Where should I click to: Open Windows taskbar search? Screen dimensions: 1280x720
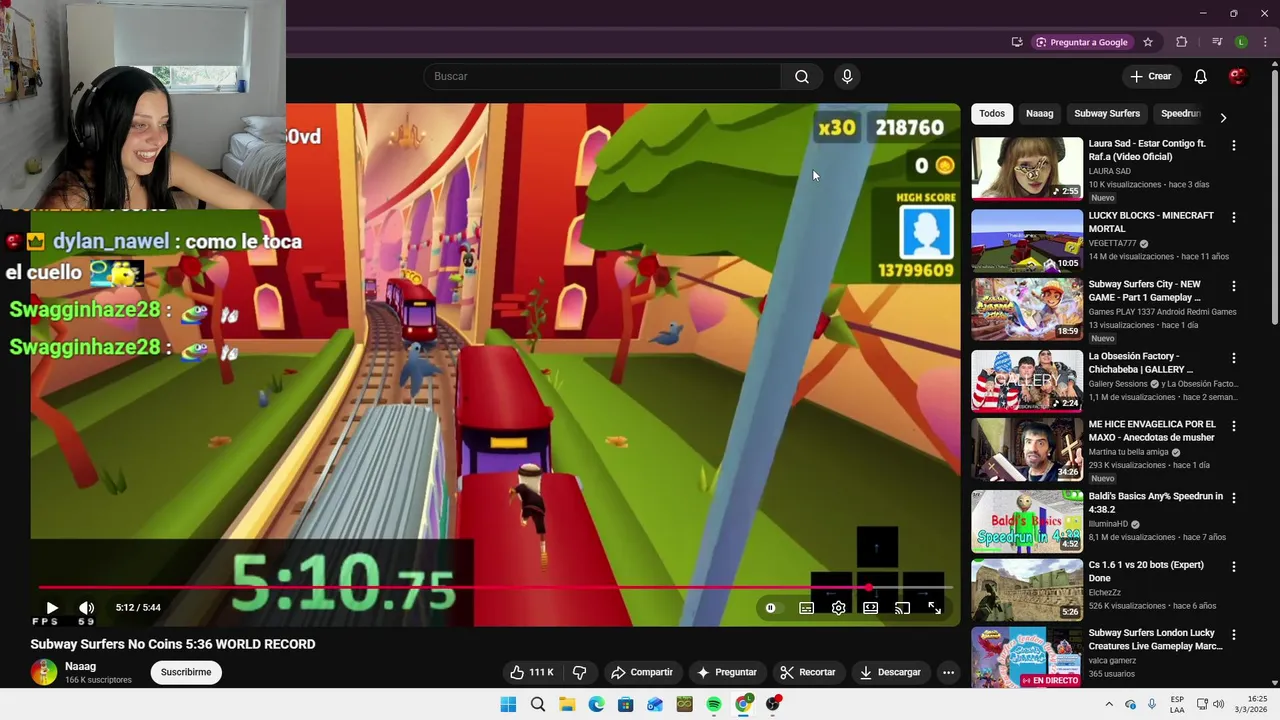[538, 704]
